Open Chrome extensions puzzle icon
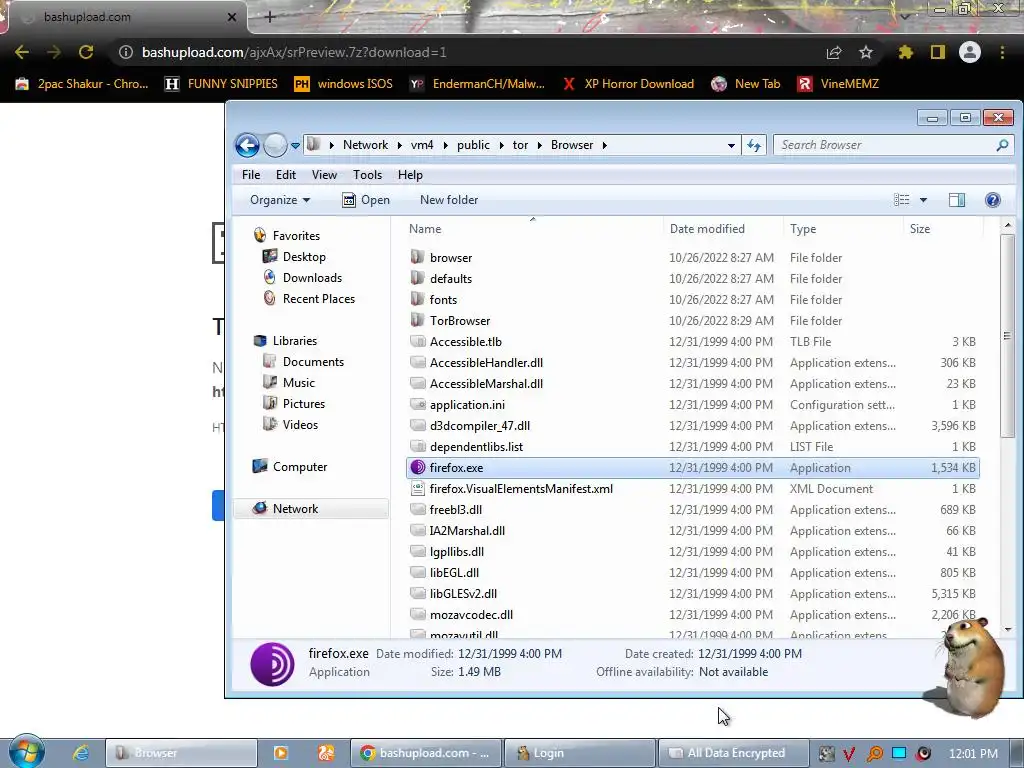Screen dimensions: 1024x768 point(905,52)
